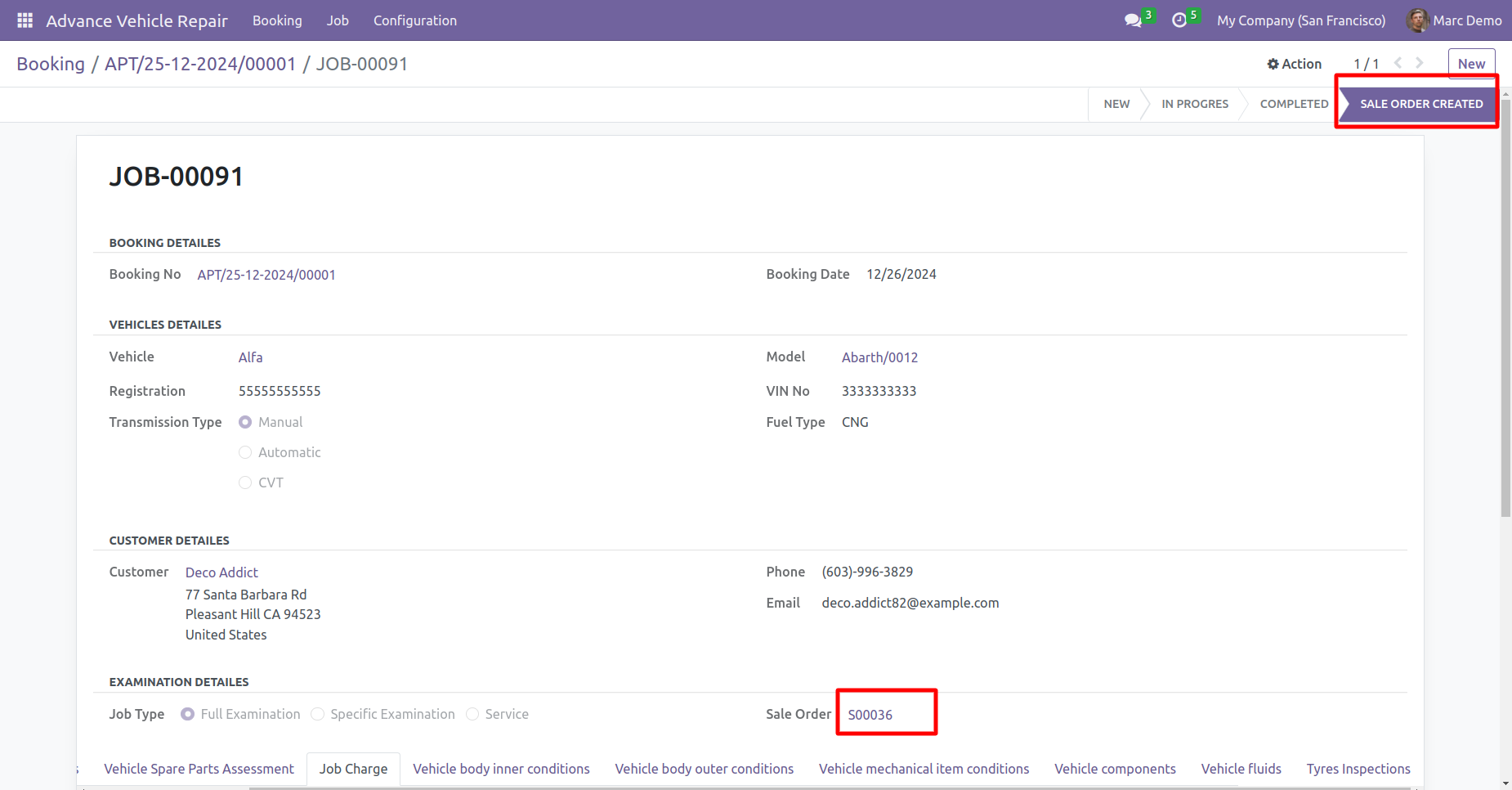
Task: Select Service job type radio
Action: [472, 714]
